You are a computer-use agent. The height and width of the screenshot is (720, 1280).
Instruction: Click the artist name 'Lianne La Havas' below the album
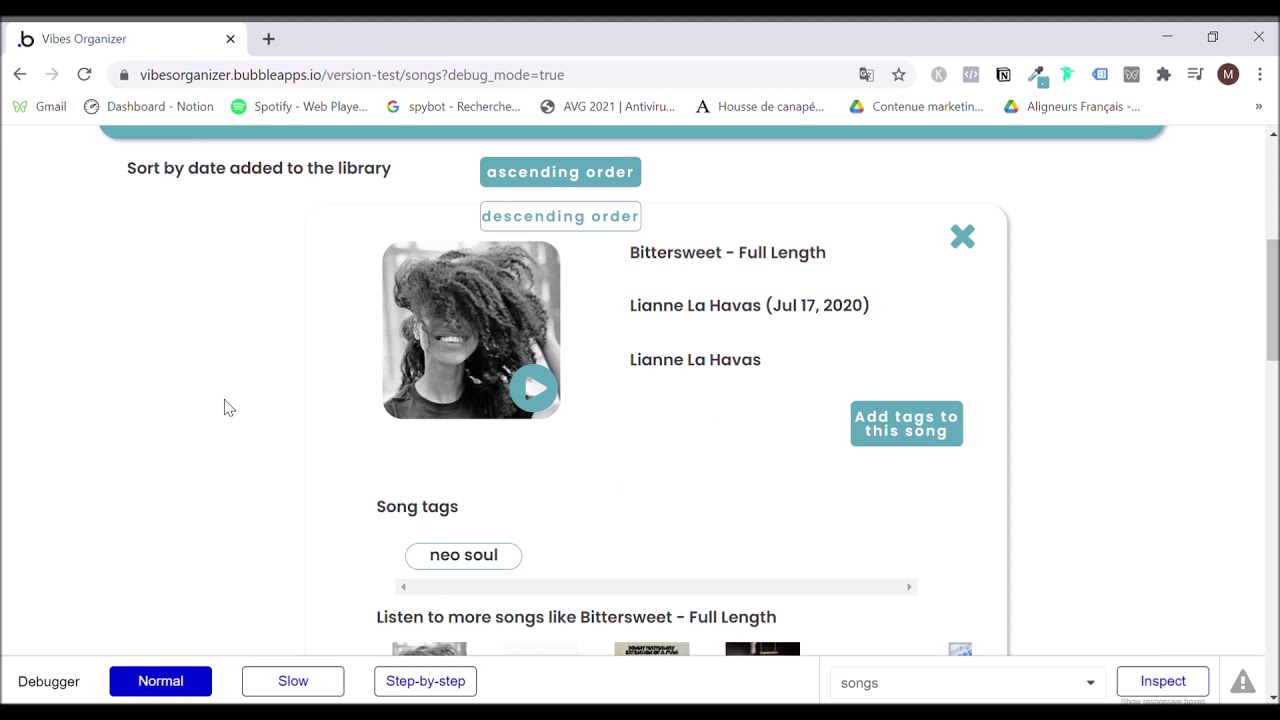click(695, 360)
